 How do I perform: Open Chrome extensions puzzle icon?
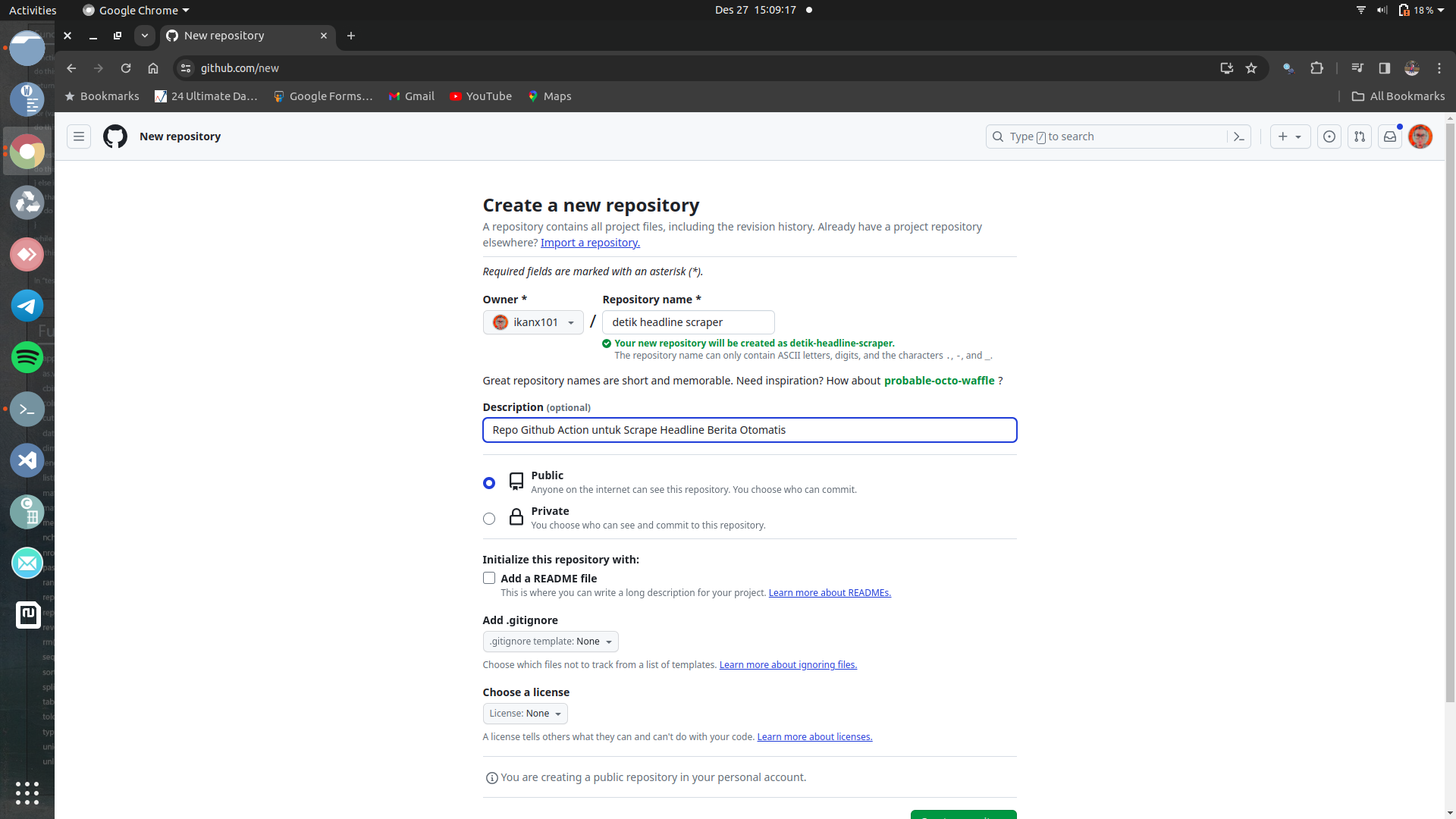click(1316, 68)
